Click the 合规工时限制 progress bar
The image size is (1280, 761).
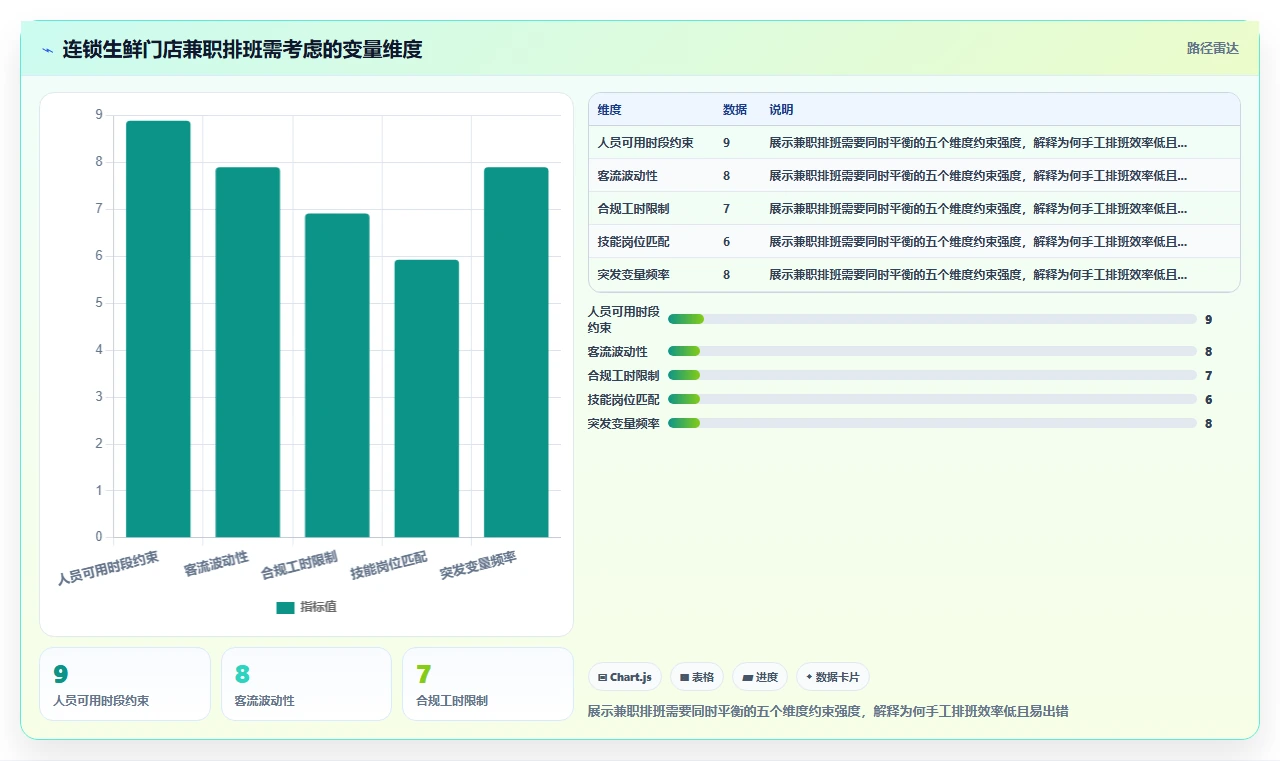tap(932, 375)
